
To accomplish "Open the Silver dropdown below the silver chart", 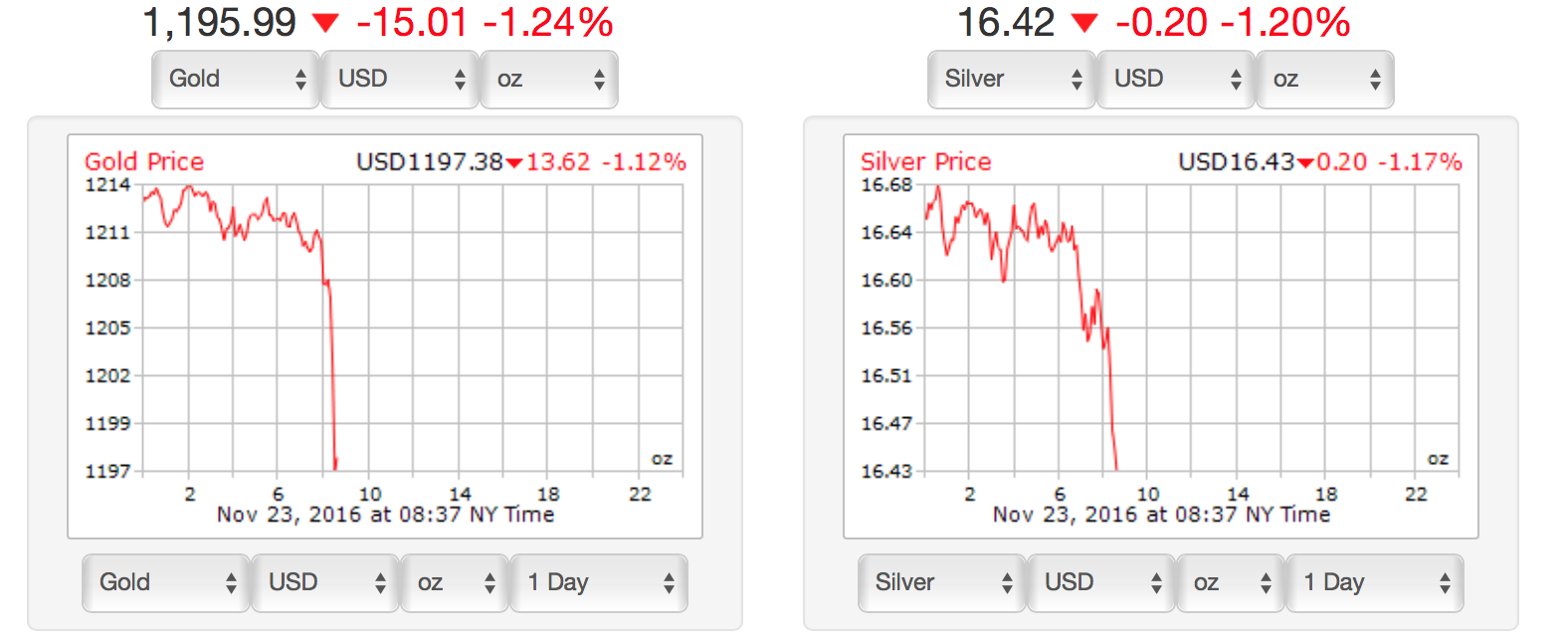I will [x=942, y=583].
